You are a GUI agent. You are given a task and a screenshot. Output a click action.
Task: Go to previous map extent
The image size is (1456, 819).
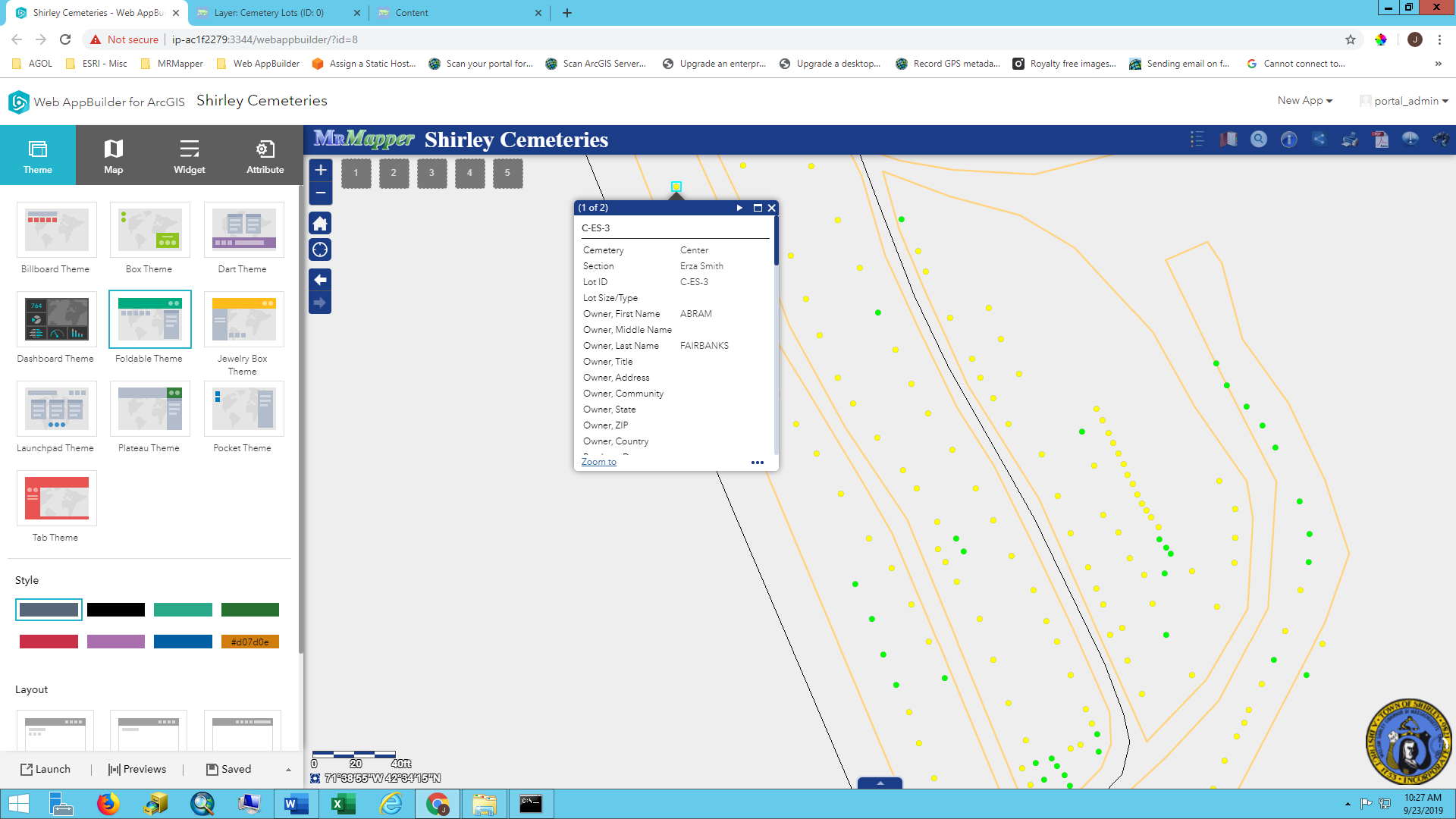pyautogui.click(x=320, y=280)
